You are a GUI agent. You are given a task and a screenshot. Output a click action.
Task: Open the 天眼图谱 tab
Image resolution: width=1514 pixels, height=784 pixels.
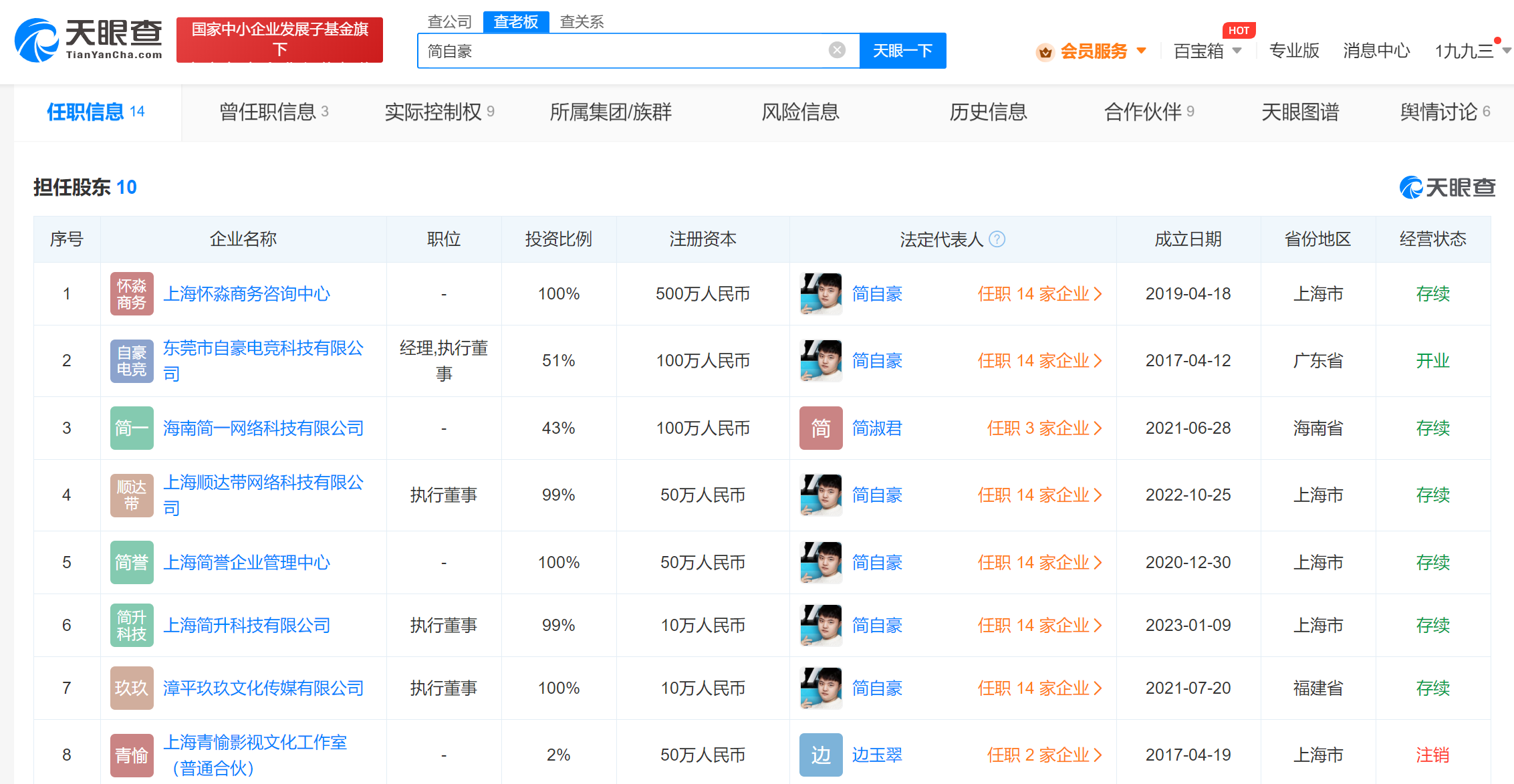[1300, 112]
